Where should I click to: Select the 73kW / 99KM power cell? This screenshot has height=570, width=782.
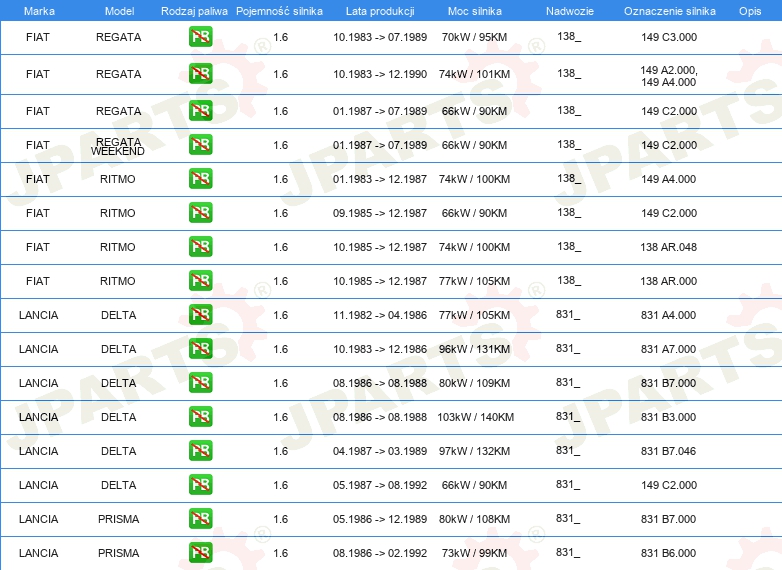pyautogui.click(x=474, y=553)
